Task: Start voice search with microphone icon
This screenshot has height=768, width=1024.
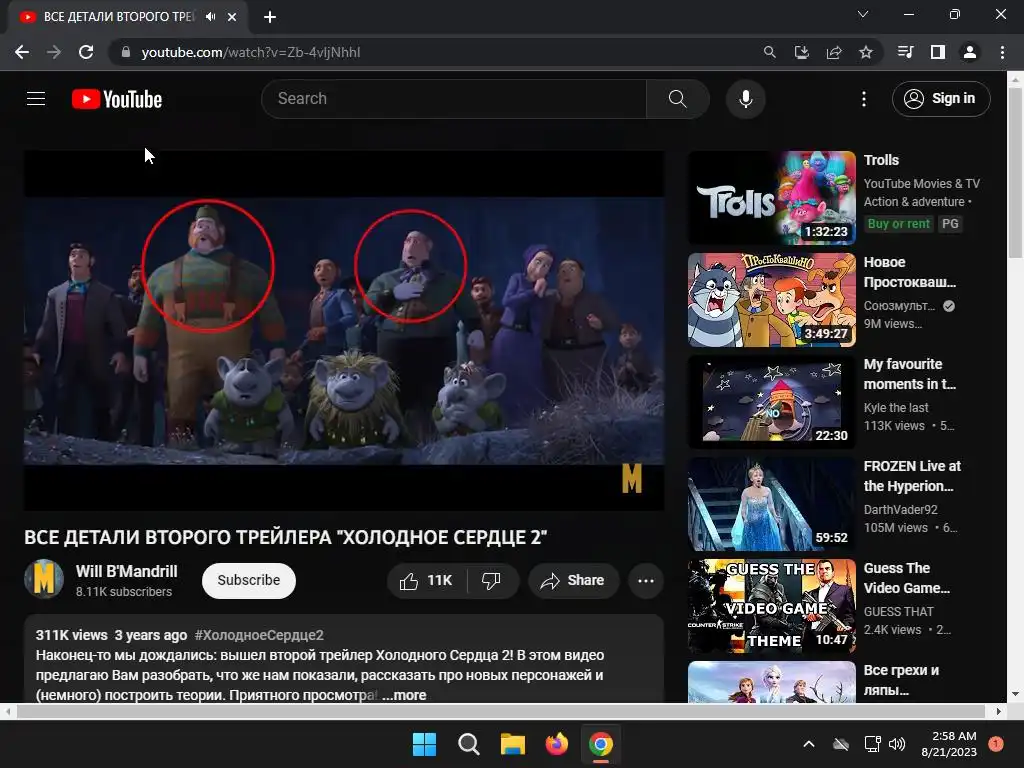Action: 746,99
